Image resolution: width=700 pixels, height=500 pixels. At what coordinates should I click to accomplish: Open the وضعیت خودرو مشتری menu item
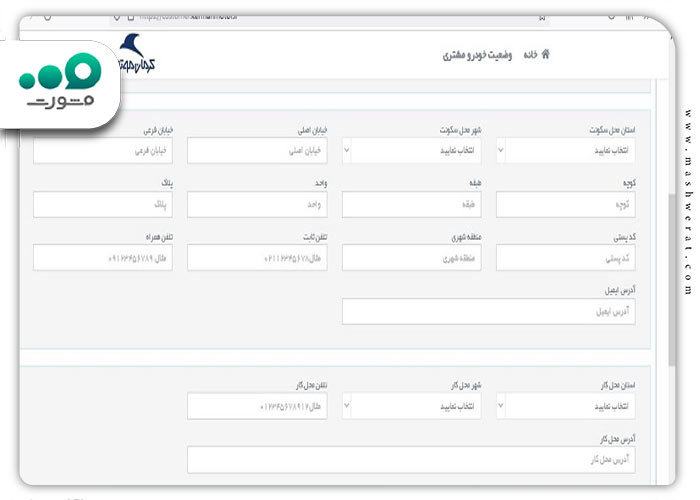pos(477,55)
